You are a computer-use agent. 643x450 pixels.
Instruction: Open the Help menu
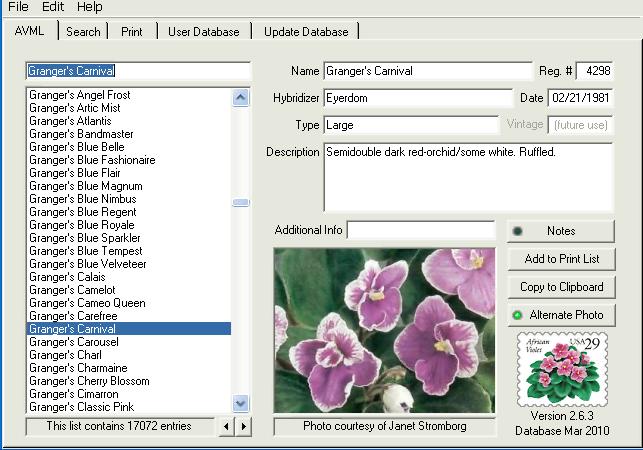(89, 7)
